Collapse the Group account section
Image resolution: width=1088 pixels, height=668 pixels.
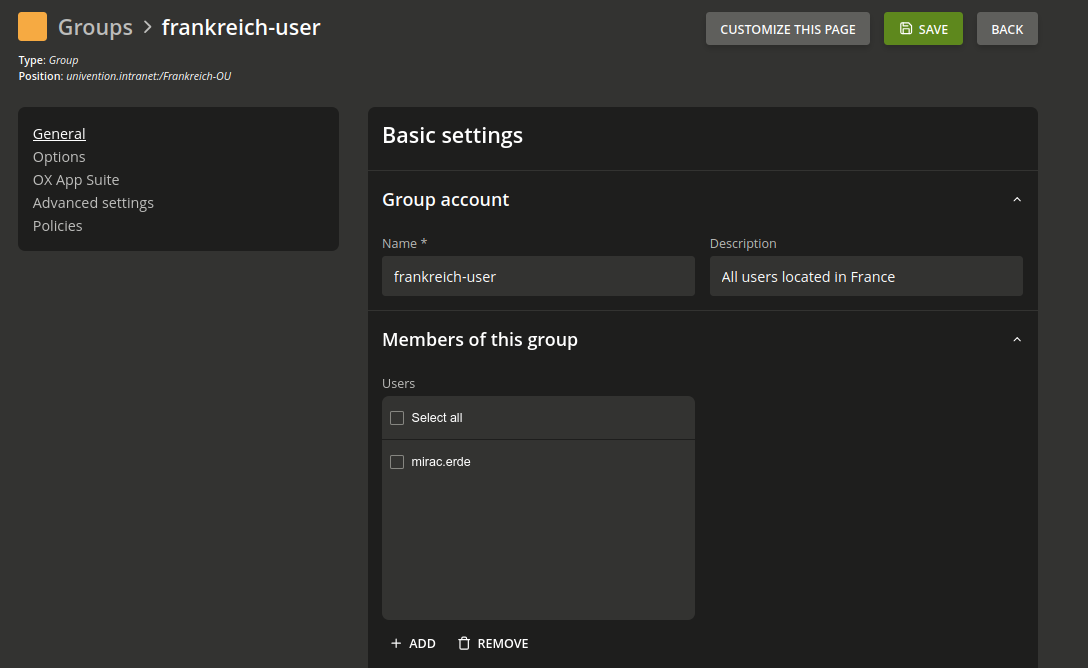1017,200
